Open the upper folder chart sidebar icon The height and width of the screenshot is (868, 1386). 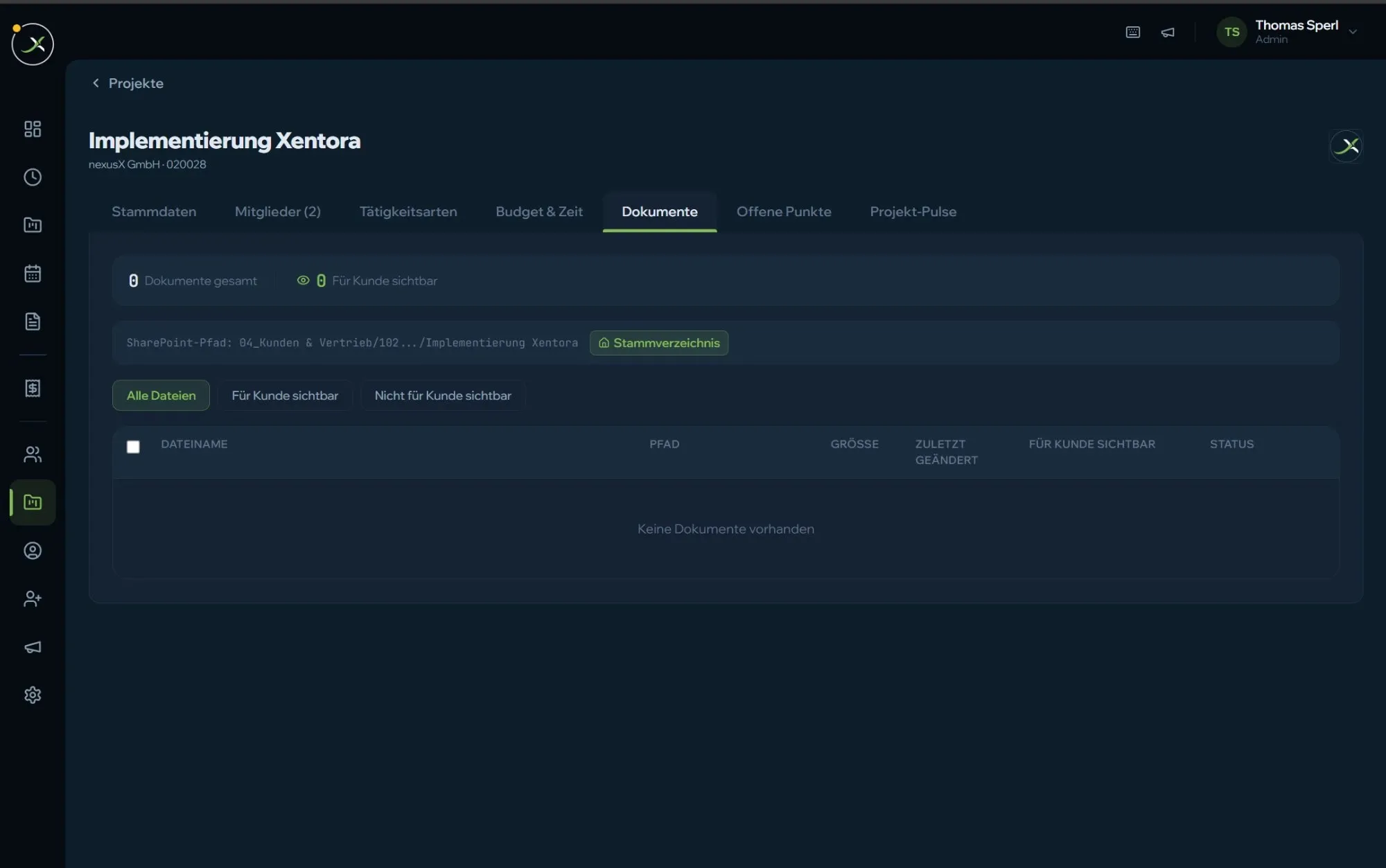click(x=33, y=225)
